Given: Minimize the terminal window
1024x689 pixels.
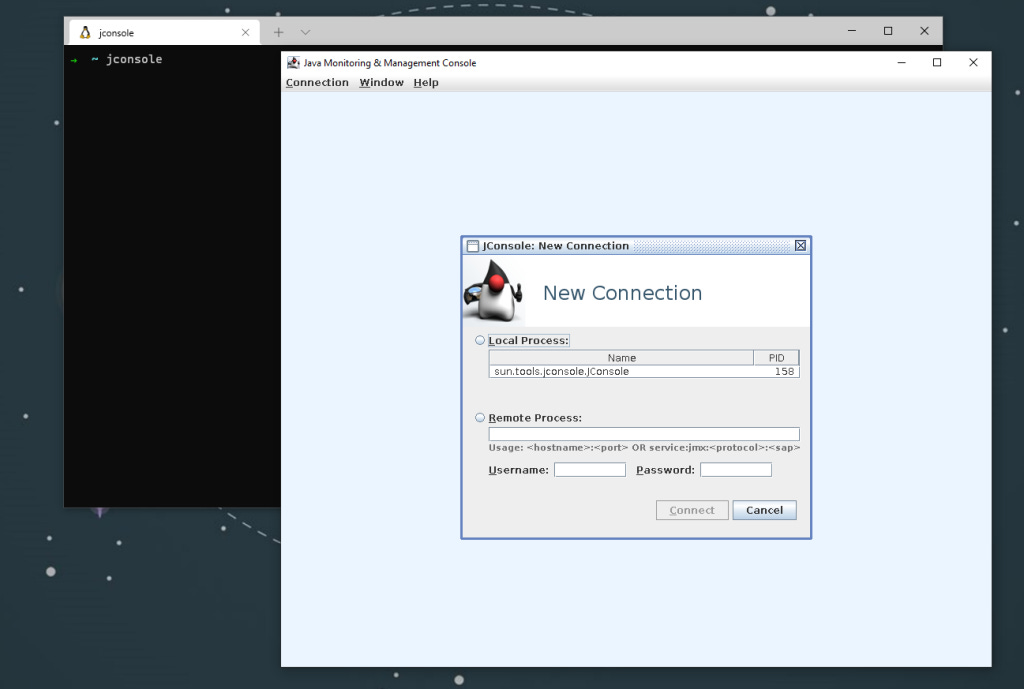Looking at the screenshot, I should coord(852,31).
